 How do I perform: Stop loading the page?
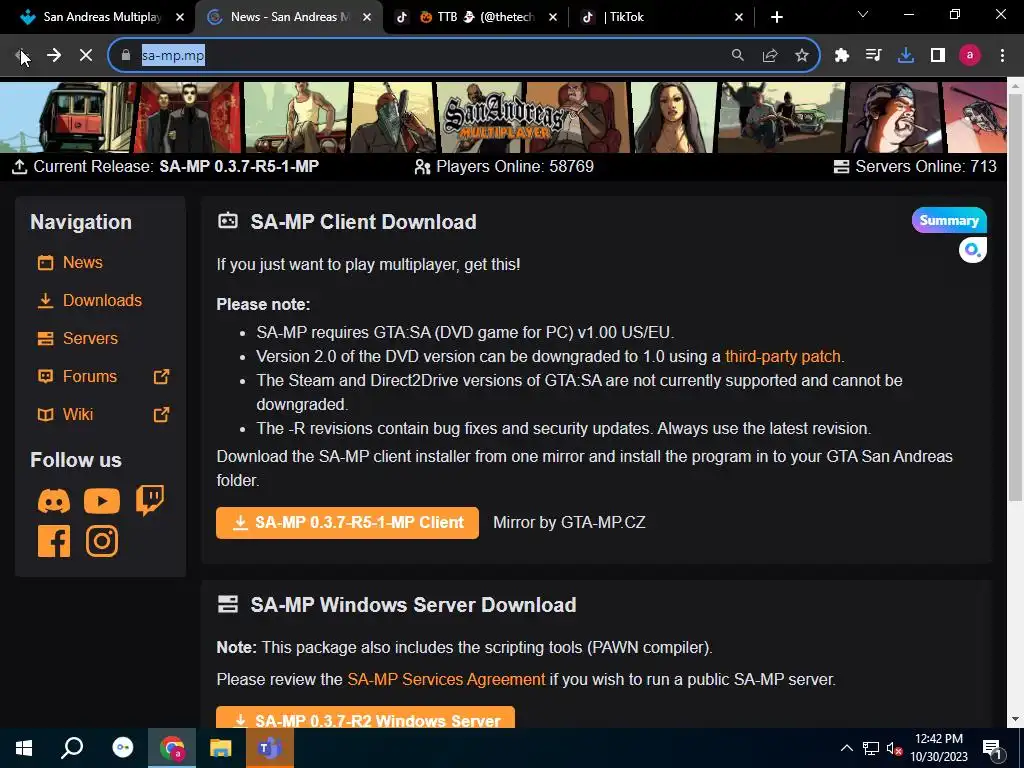point(86,56)
